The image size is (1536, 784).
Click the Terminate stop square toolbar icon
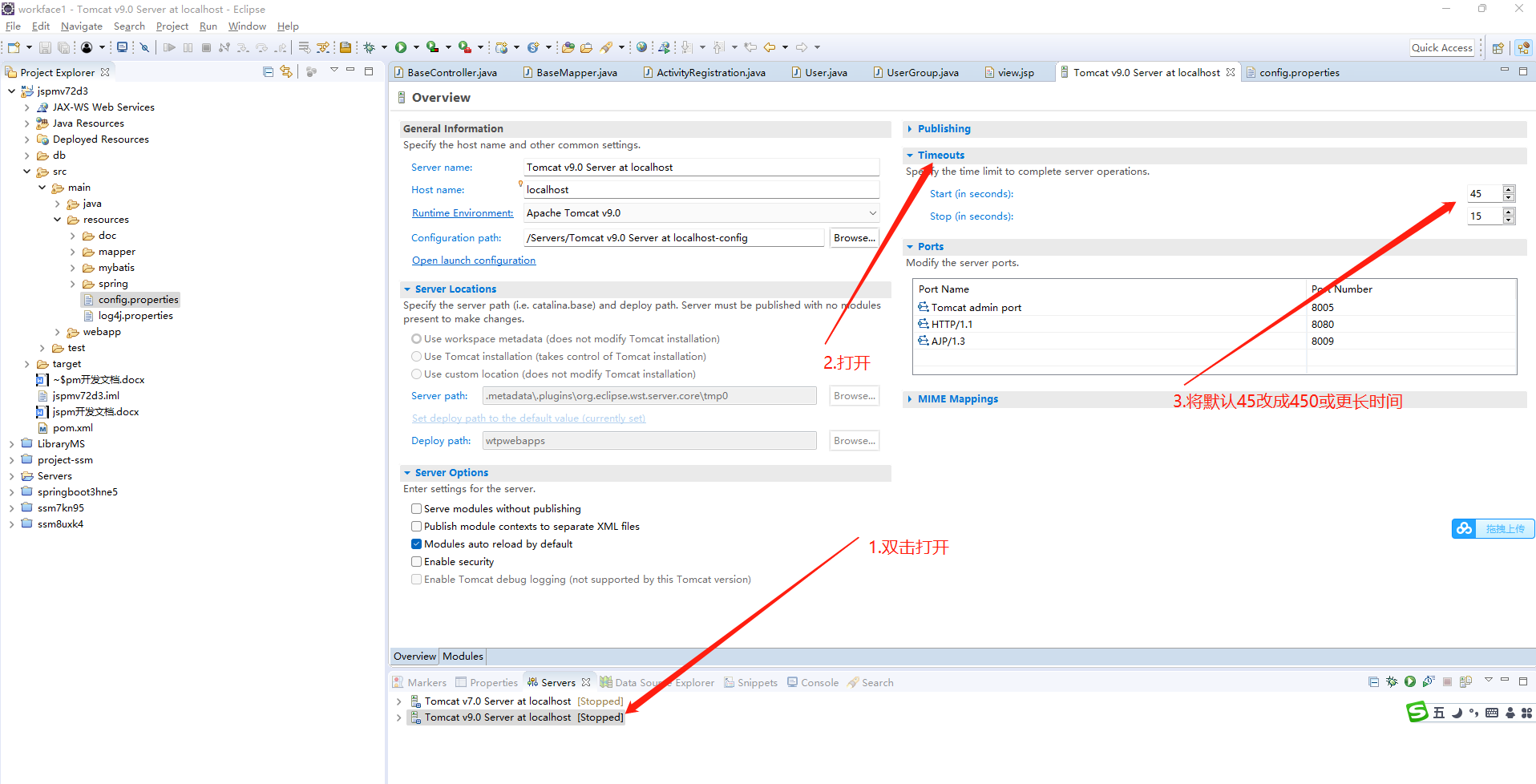[x=206, y=47]
